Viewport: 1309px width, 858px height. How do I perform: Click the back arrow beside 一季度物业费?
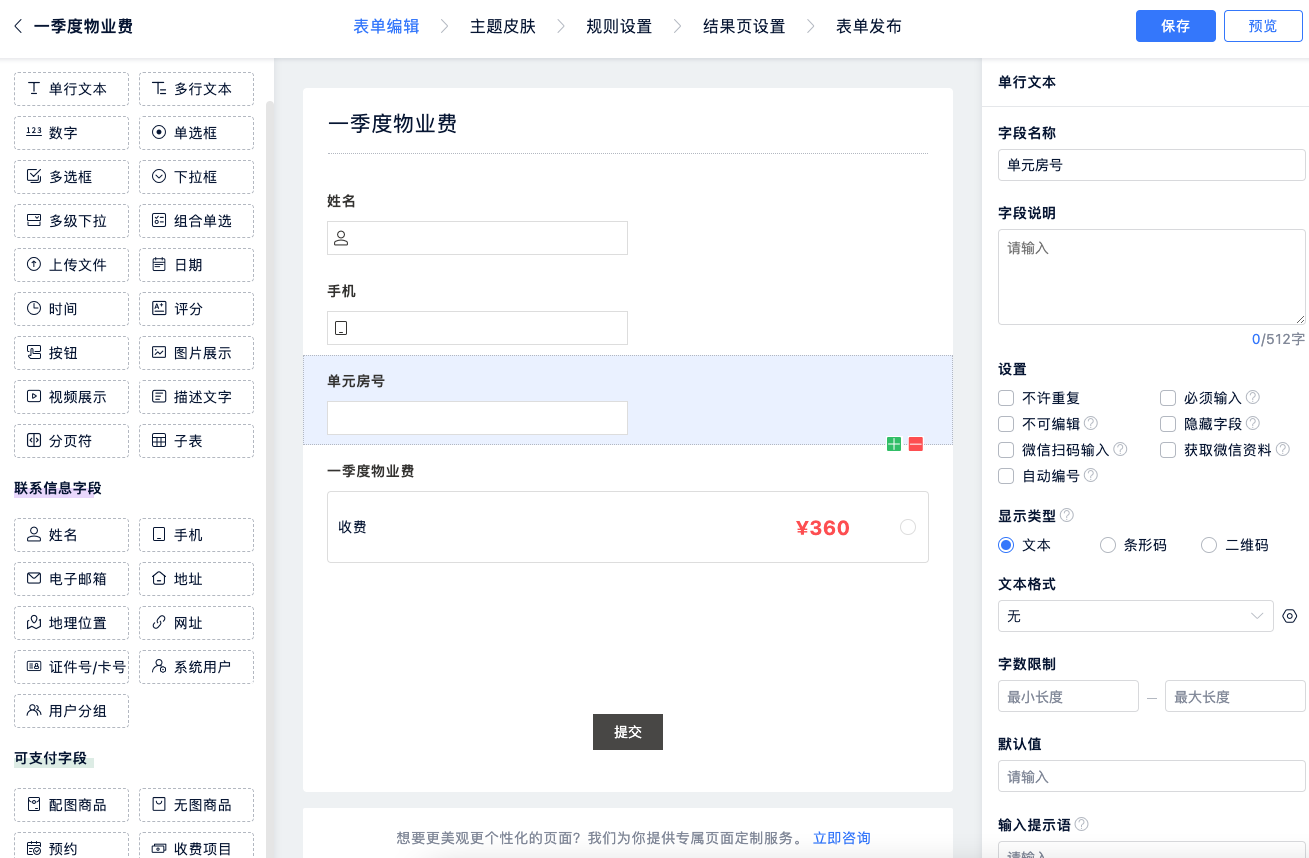pyautogui.click(x=18, y=26)
